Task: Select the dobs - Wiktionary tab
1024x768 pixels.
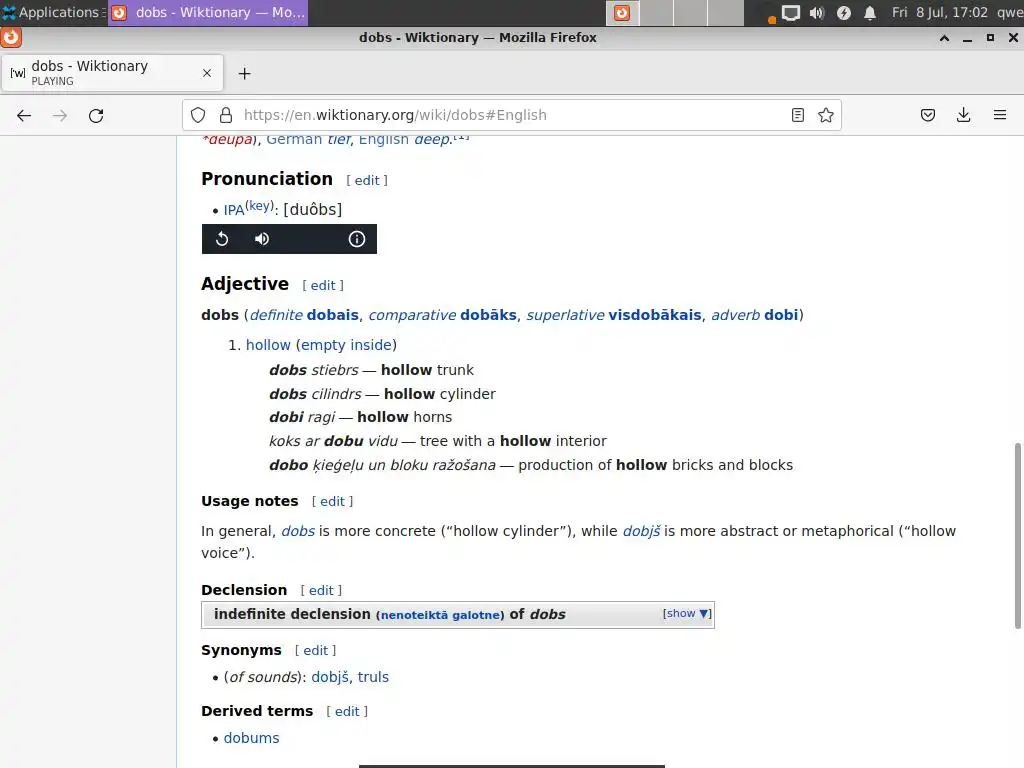Action: pyautogui.click(x=112, y=72)
